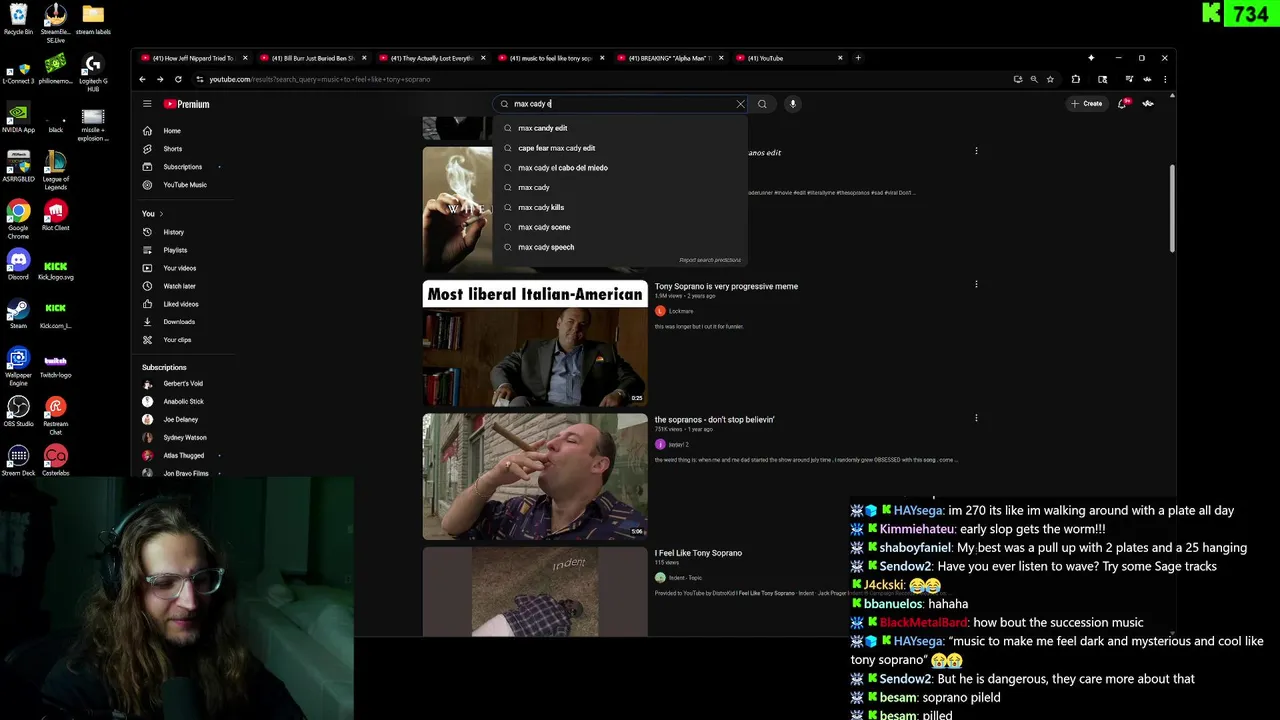The width and height of the screenshot is (1280, 720).
Task: Open YouTube notifications bell
Action: tap(1122, 104)
